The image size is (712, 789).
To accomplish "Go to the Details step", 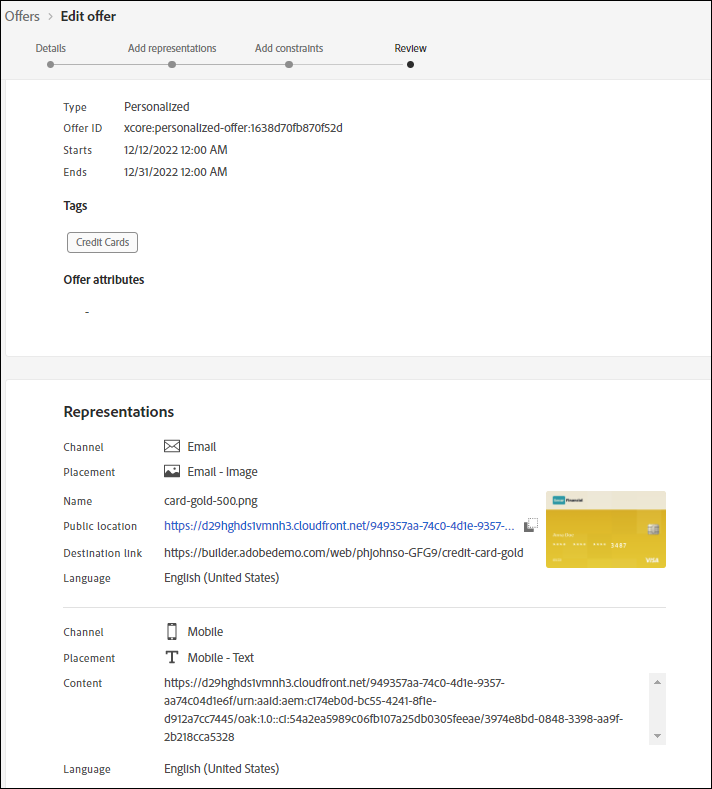I will 50,48.
